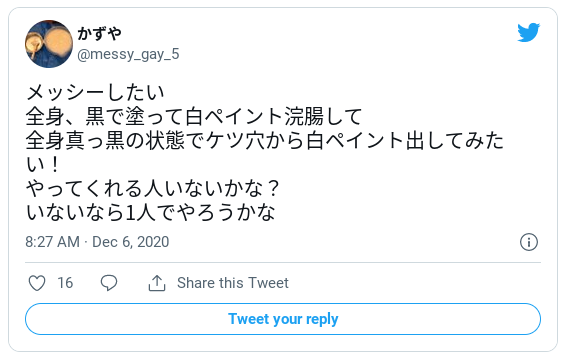The height and width of the screenshot is (362, 562).
Task: Click the display name かずや
Action: 100,34
